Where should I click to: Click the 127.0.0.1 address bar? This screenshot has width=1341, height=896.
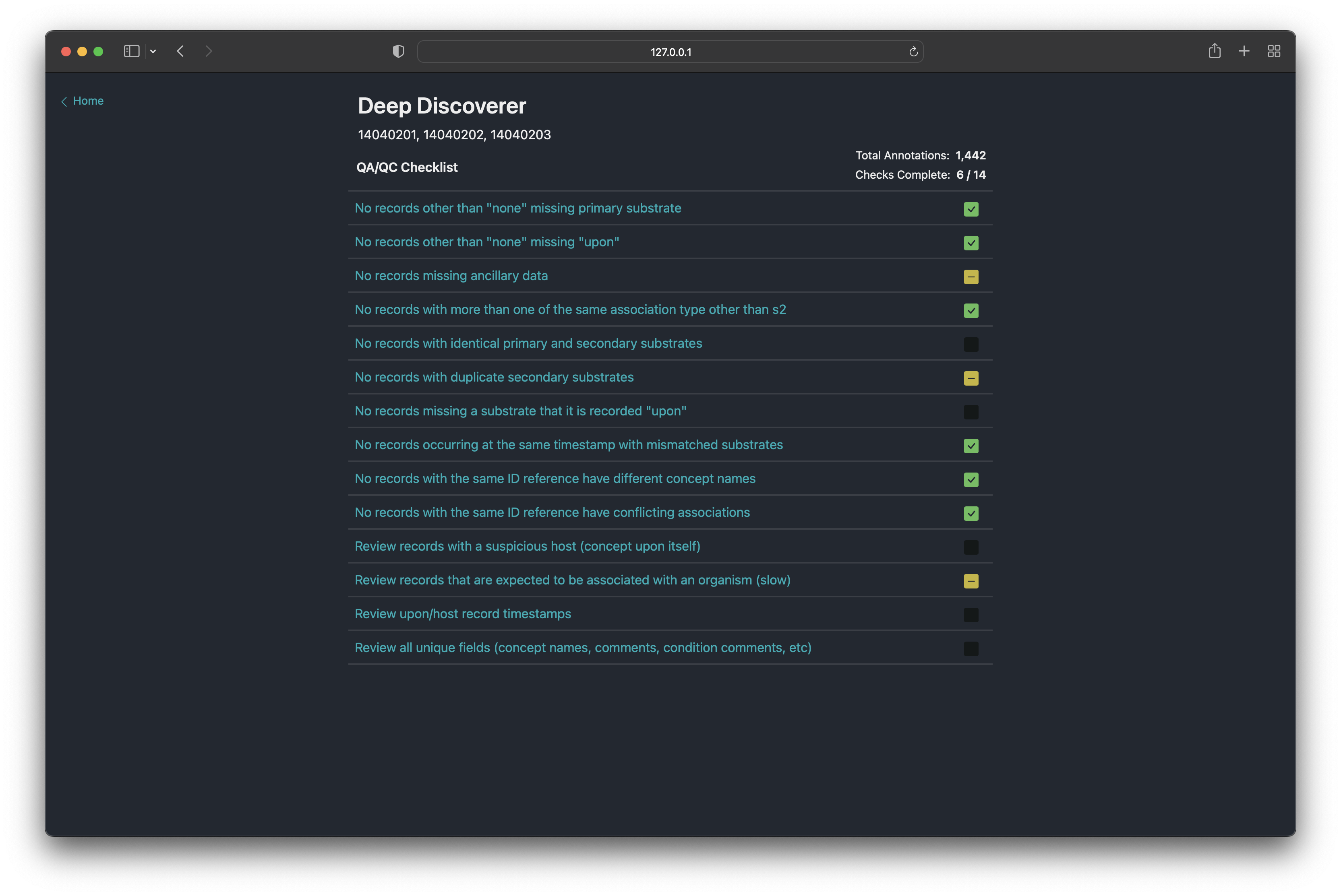click(670, 52)
